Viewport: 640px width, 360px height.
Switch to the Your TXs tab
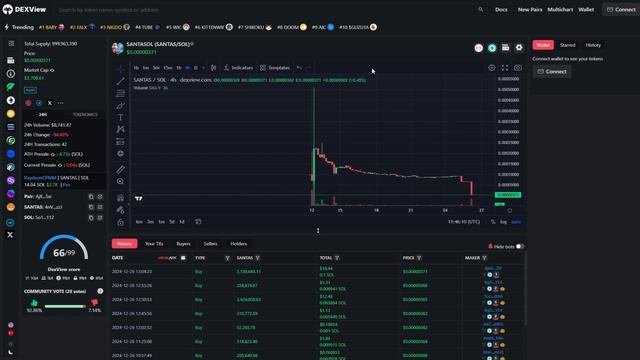[x=154, y=244]
